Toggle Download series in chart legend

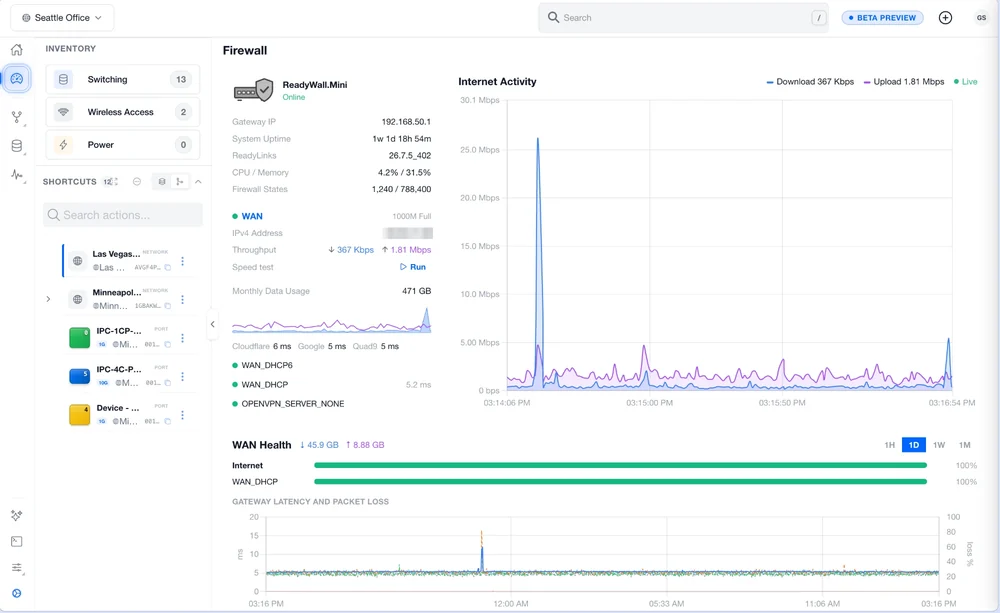pyautogui.click(x=810, y=82)
